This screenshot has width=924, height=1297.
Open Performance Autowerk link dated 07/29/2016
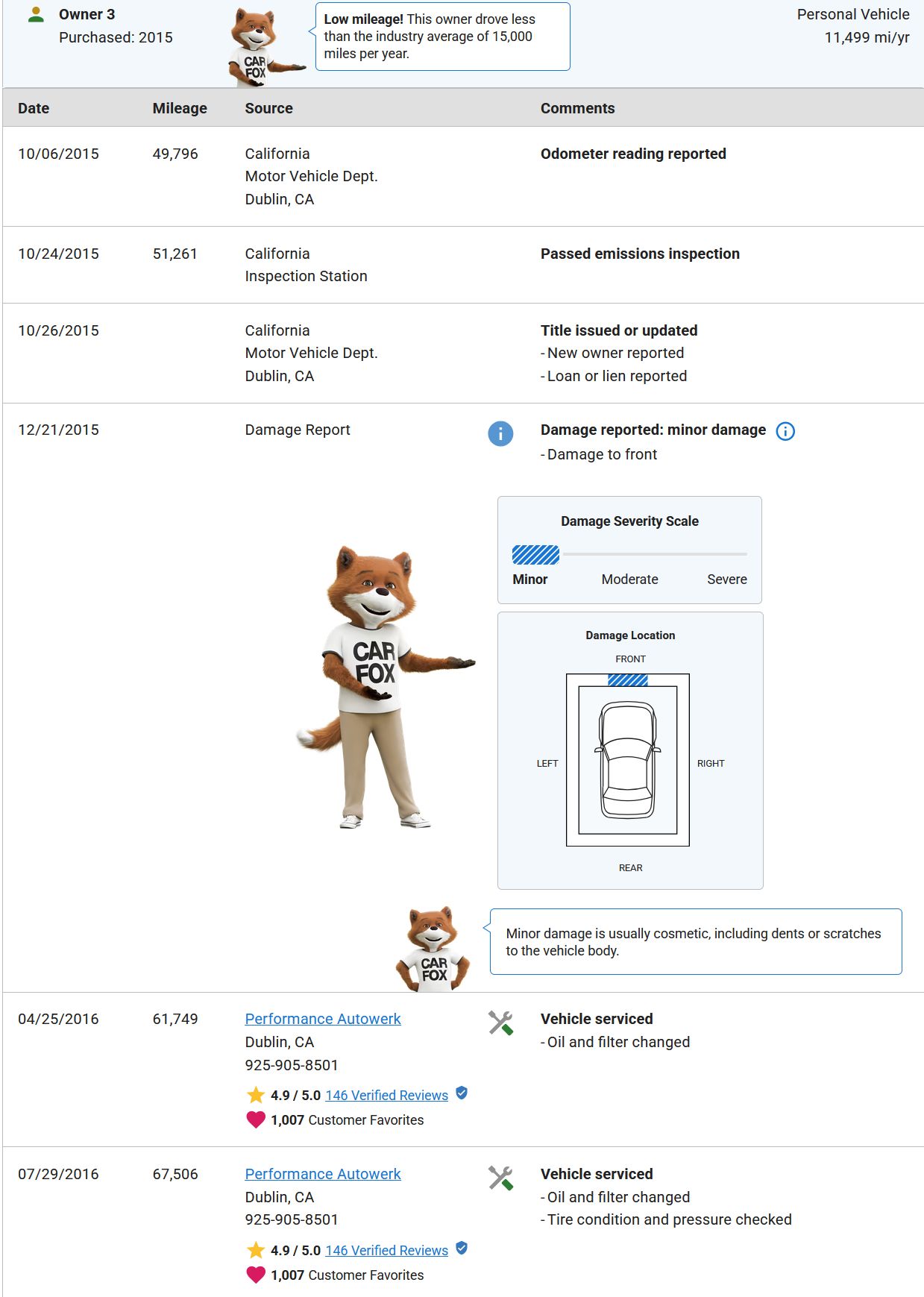[x=323, y=1174]
